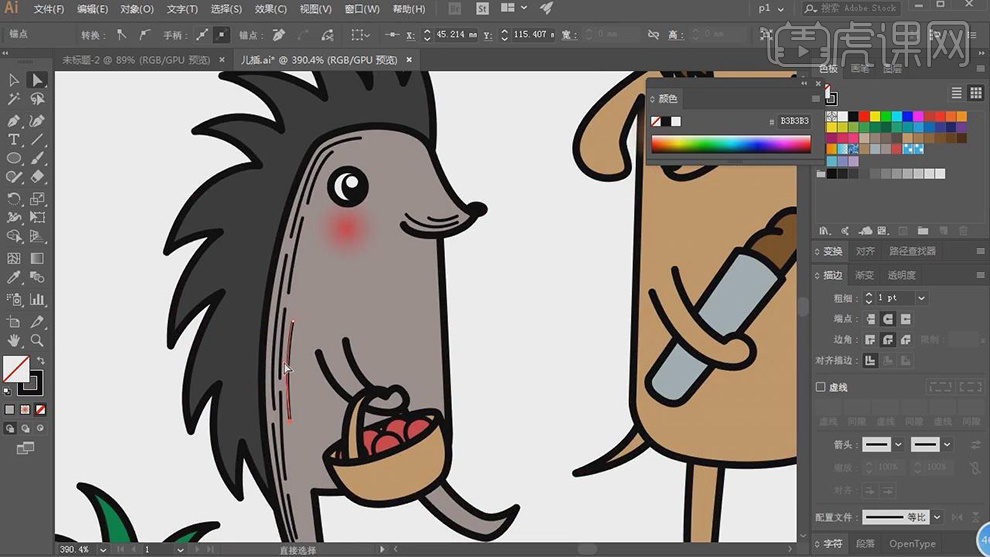Activate the Zoom magnifier tool

click(37, 340)
